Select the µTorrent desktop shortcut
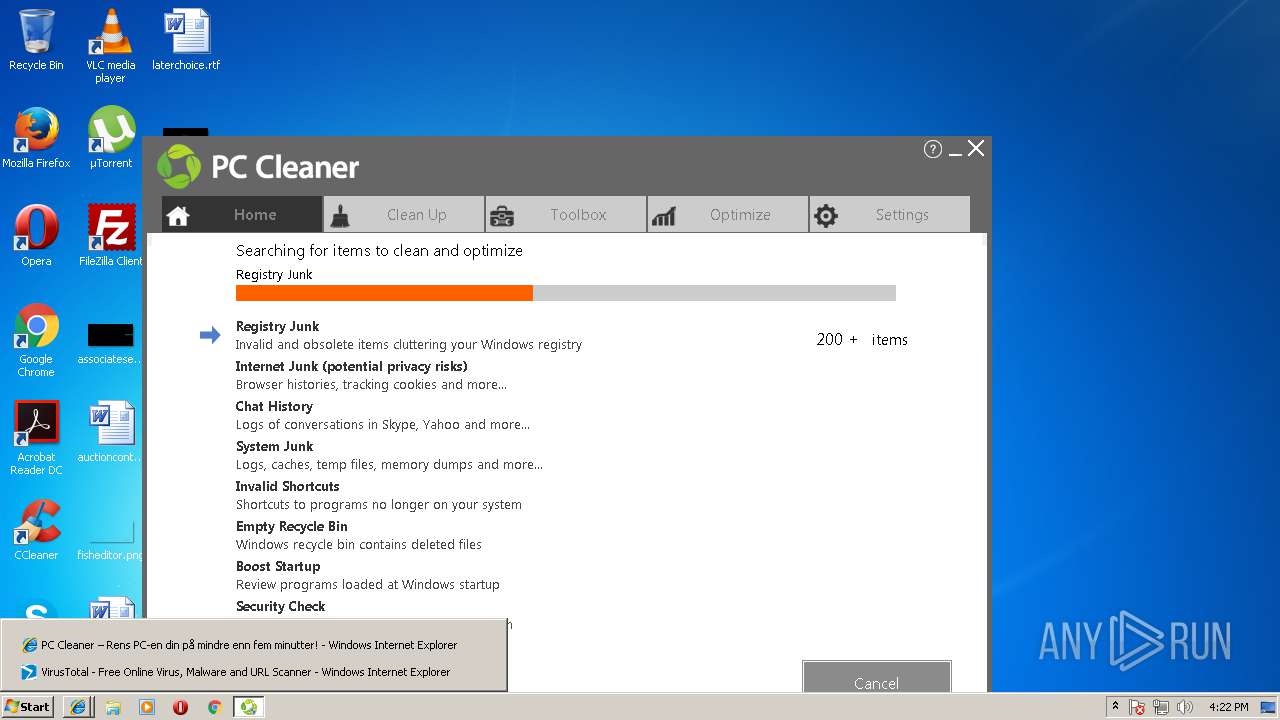1280x720 pixels. [111, 138]
